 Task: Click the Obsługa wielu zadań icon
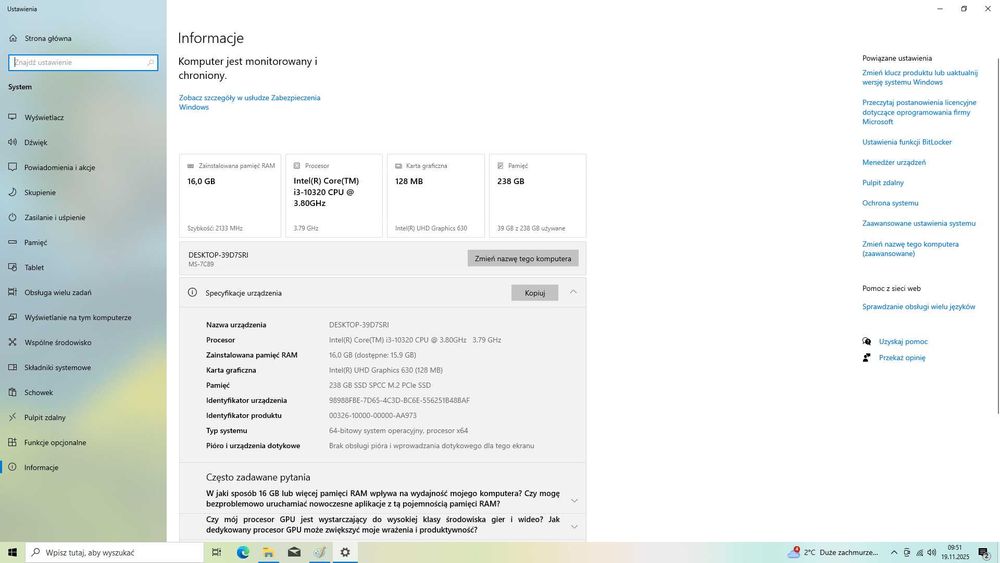point(12,292)
